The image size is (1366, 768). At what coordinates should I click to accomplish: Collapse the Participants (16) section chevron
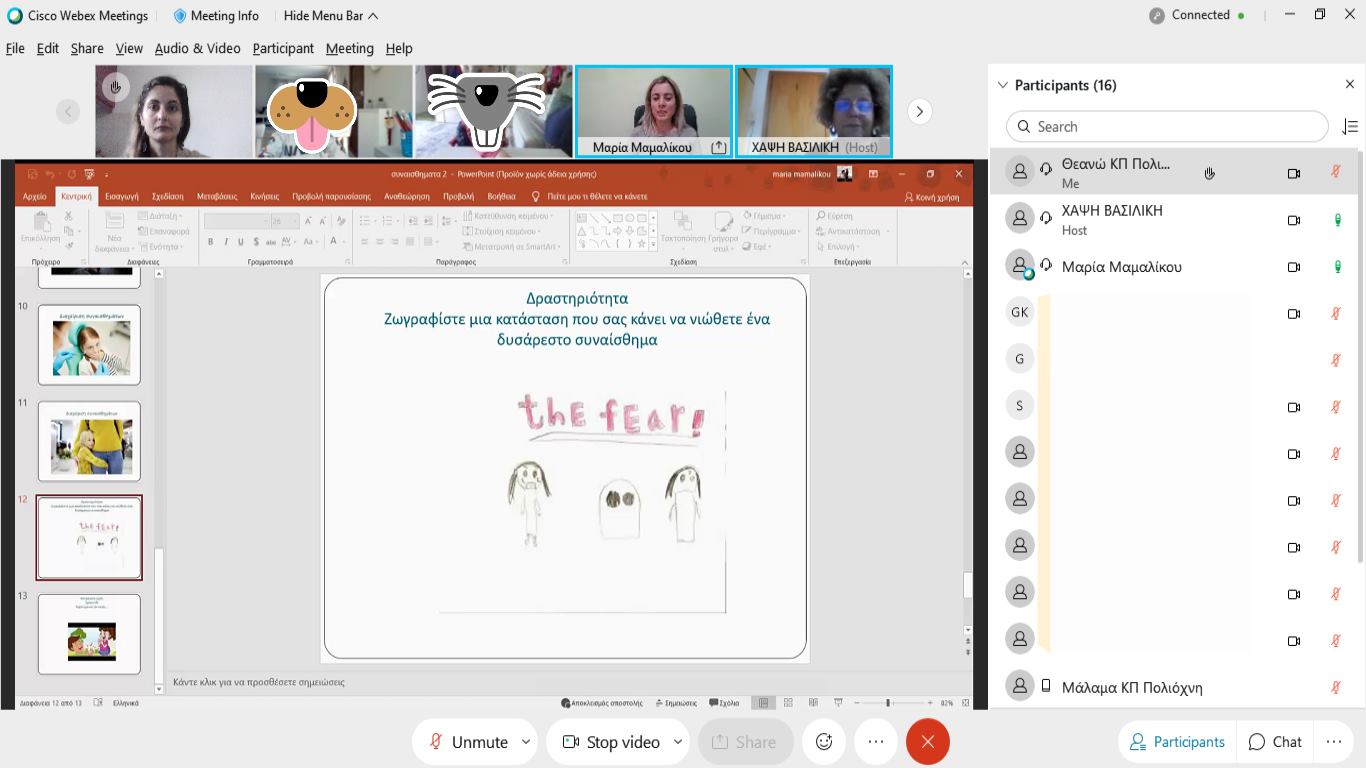point(1003,85)
